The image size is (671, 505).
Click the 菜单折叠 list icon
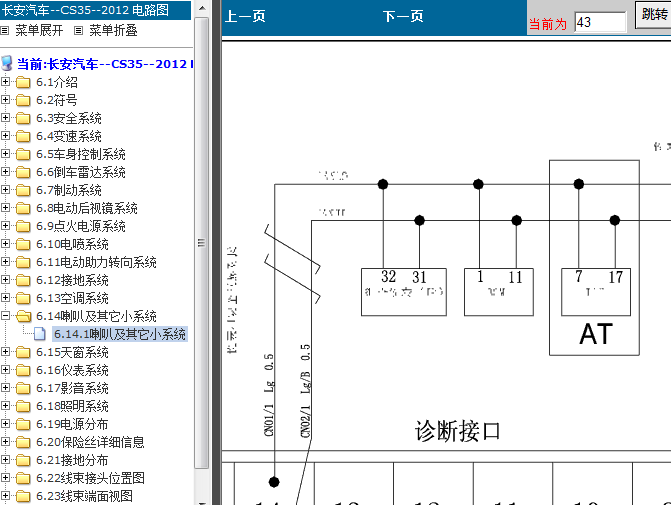click(x=78, y=30)
